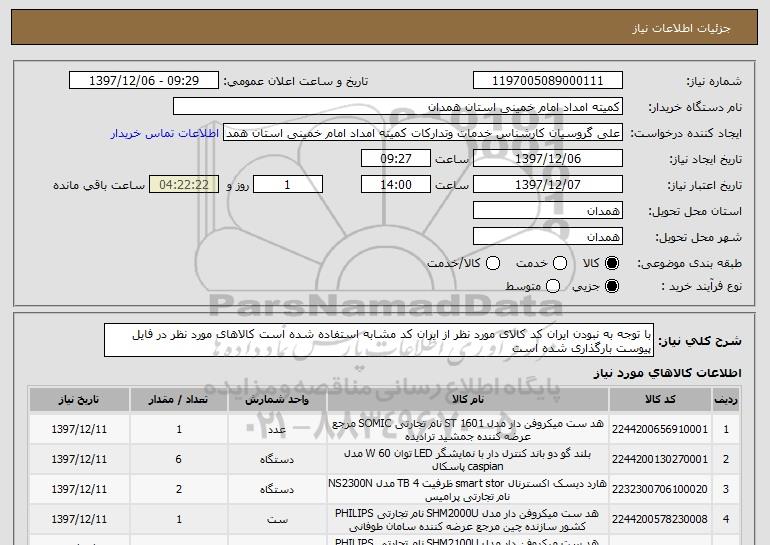Click validity date field 1397/12/07

(548, 185)
